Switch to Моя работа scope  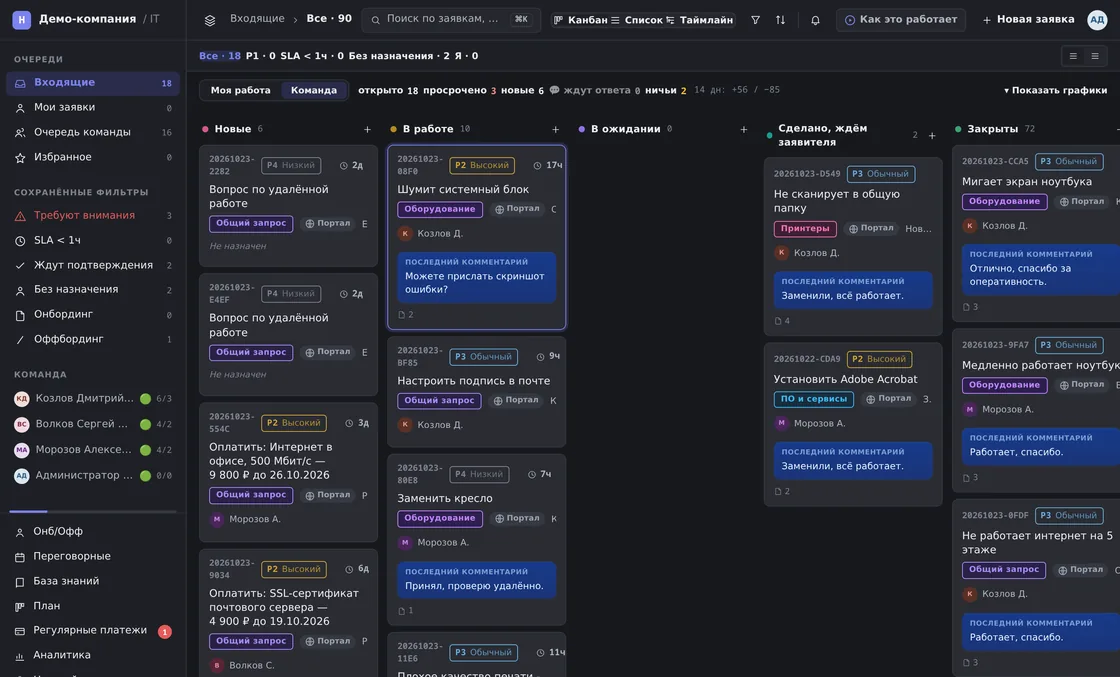click(x=241, y=91)
